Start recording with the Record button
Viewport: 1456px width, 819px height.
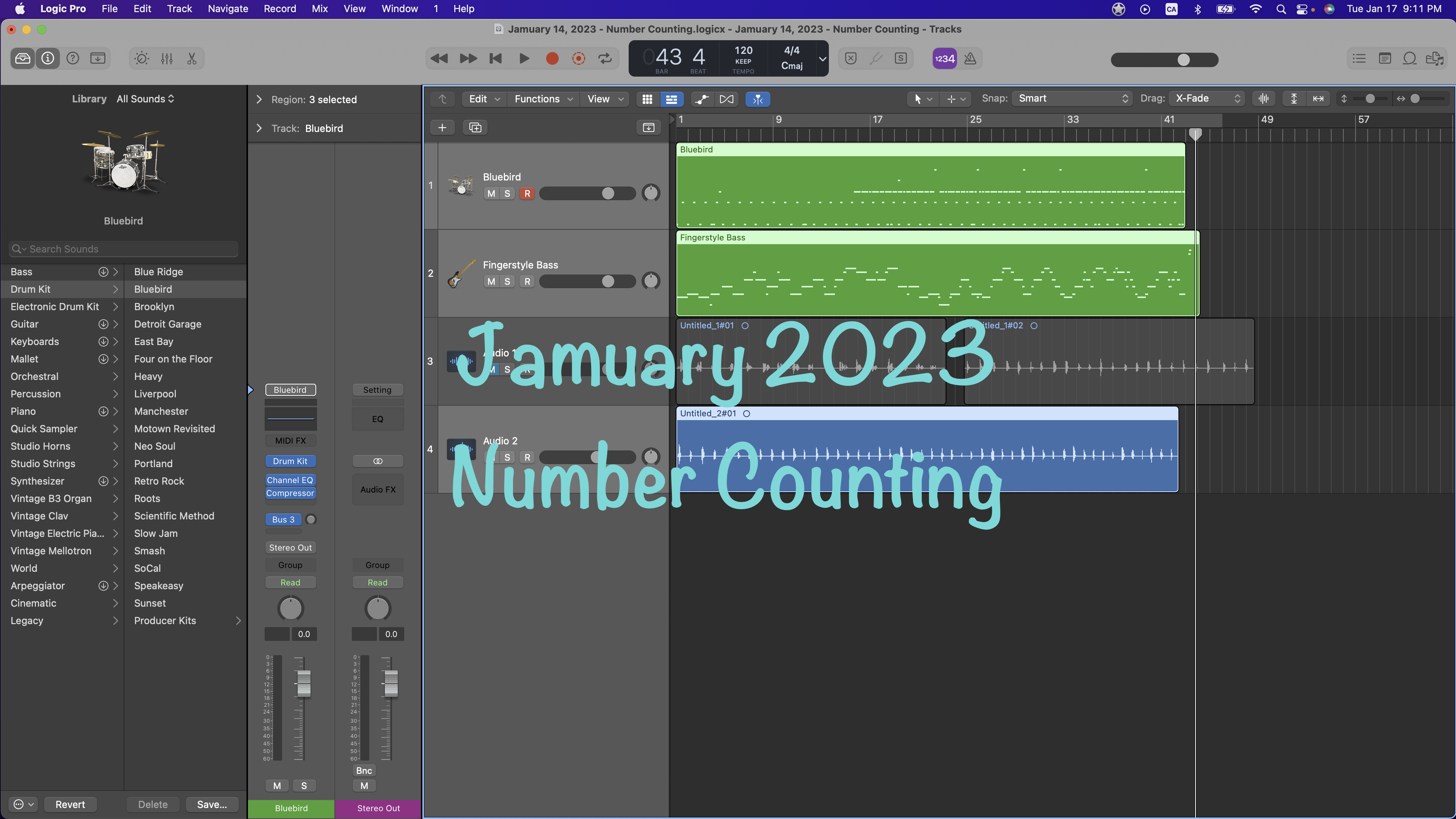click(x=552, y=58)
